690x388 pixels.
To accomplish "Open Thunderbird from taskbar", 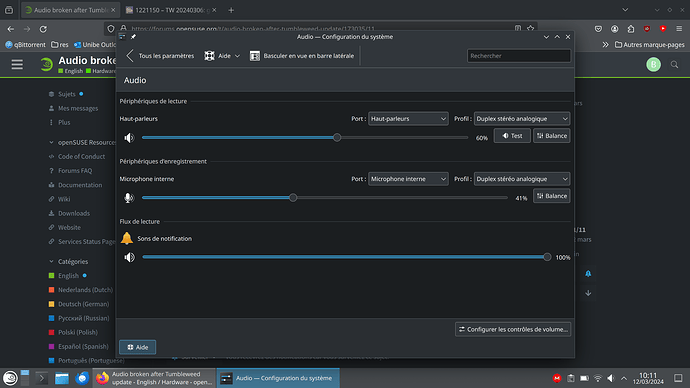I will click(82, 378).
